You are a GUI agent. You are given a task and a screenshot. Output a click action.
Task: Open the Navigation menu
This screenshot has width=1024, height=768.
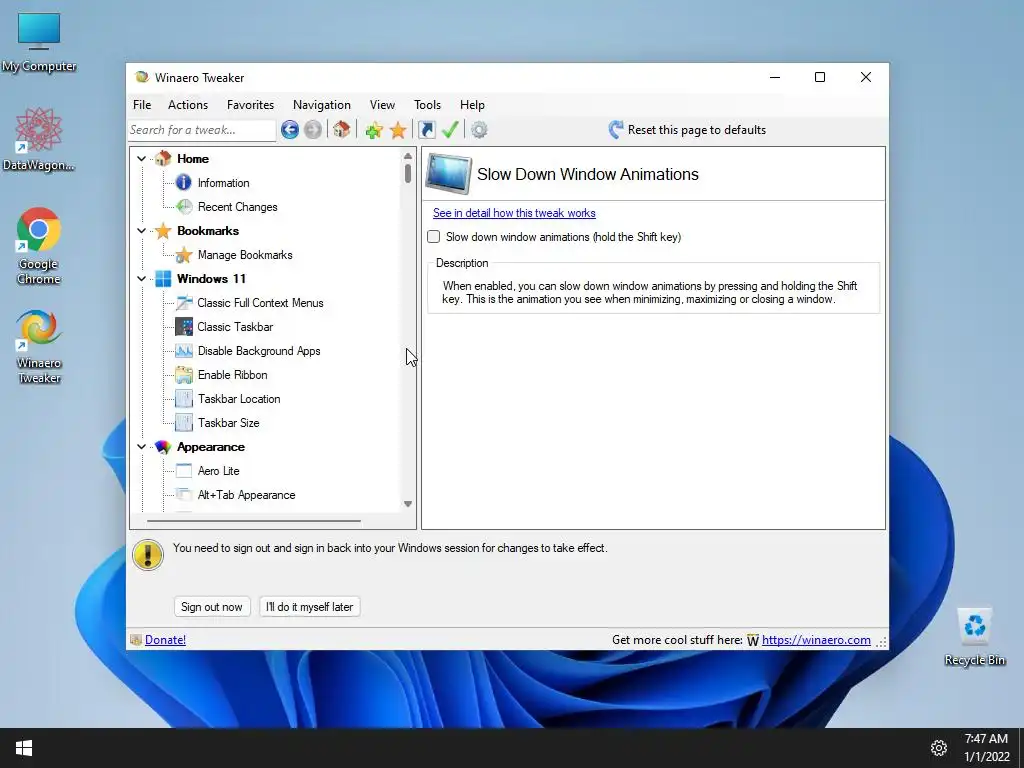tap(321, 104)
